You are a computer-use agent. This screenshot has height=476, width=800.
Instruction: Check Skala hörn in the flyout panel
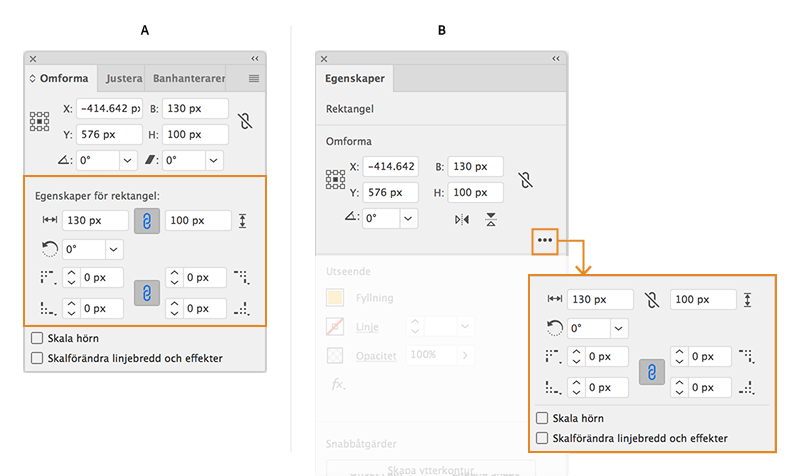click(x=543, y=419)
